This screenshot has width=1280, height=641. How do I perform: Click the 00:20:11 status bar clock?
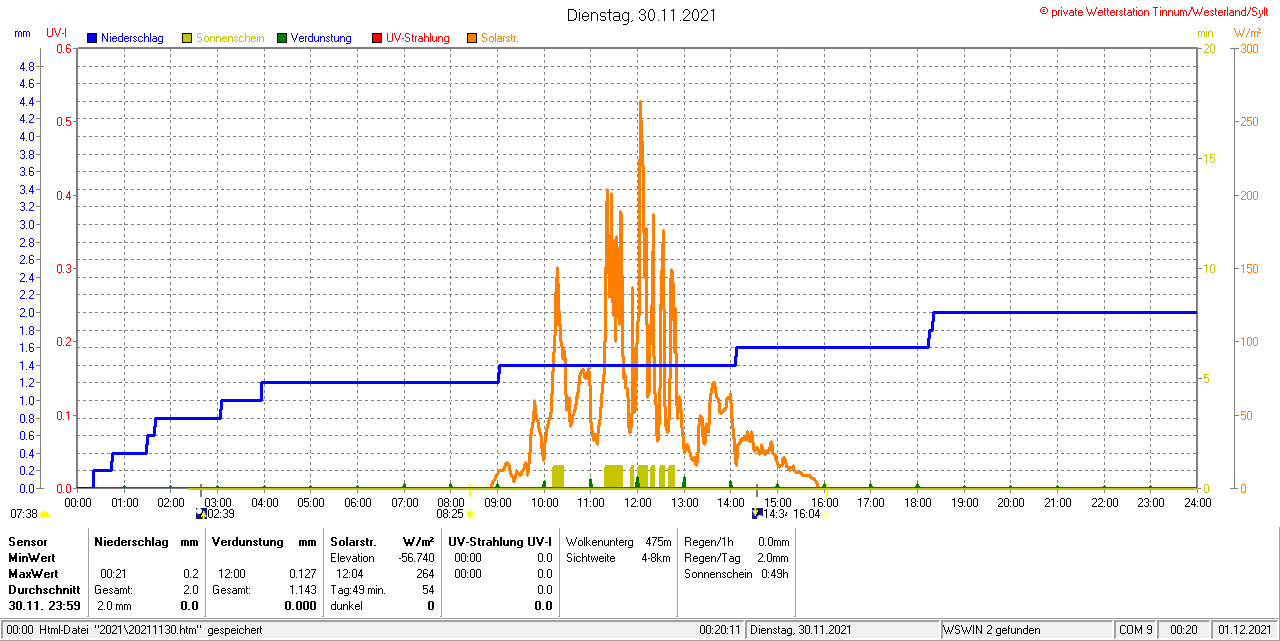(x=720, y=630)
